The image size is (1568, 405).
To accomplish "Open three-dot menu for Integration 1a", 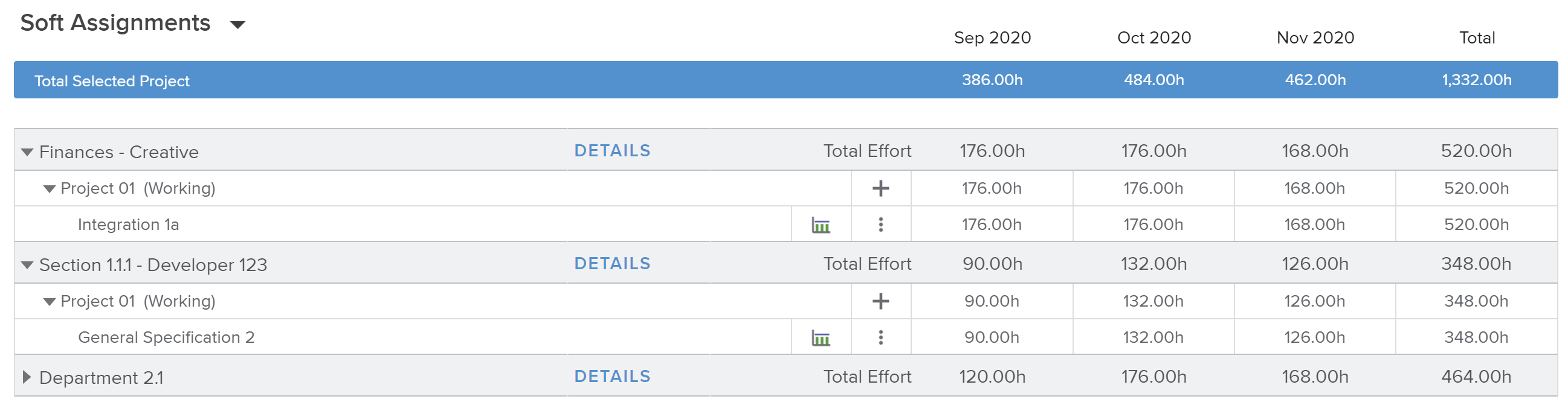I will pyautogui.click(x=880, y=225).
